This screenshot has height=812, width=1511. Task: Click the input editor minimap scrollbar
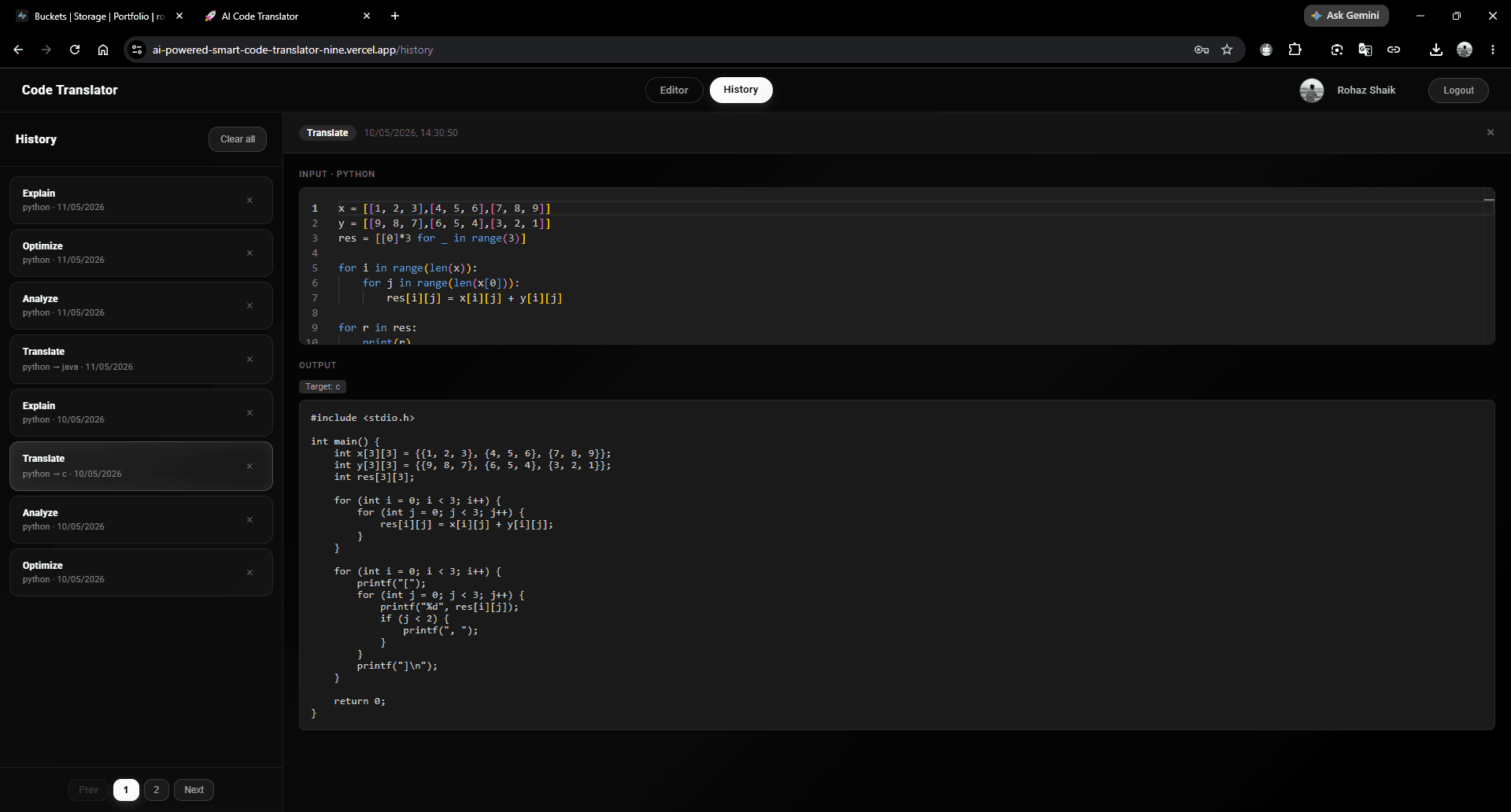point(1488,266)
